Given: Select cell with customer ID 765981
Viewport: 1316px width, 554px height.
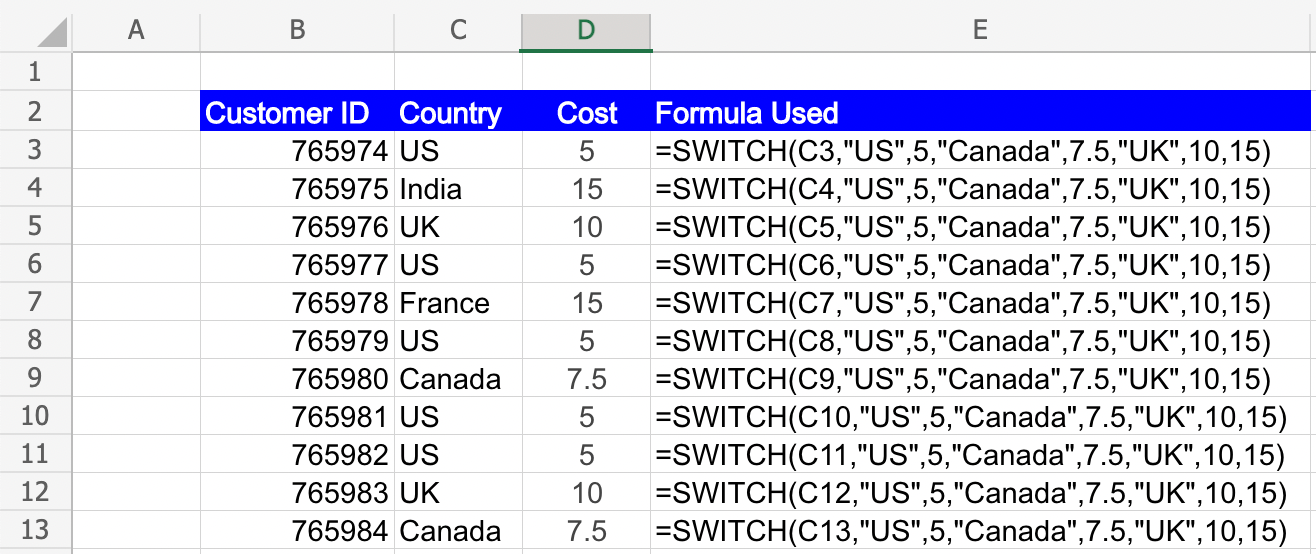Looking at the screenshot, I should 297,416.
